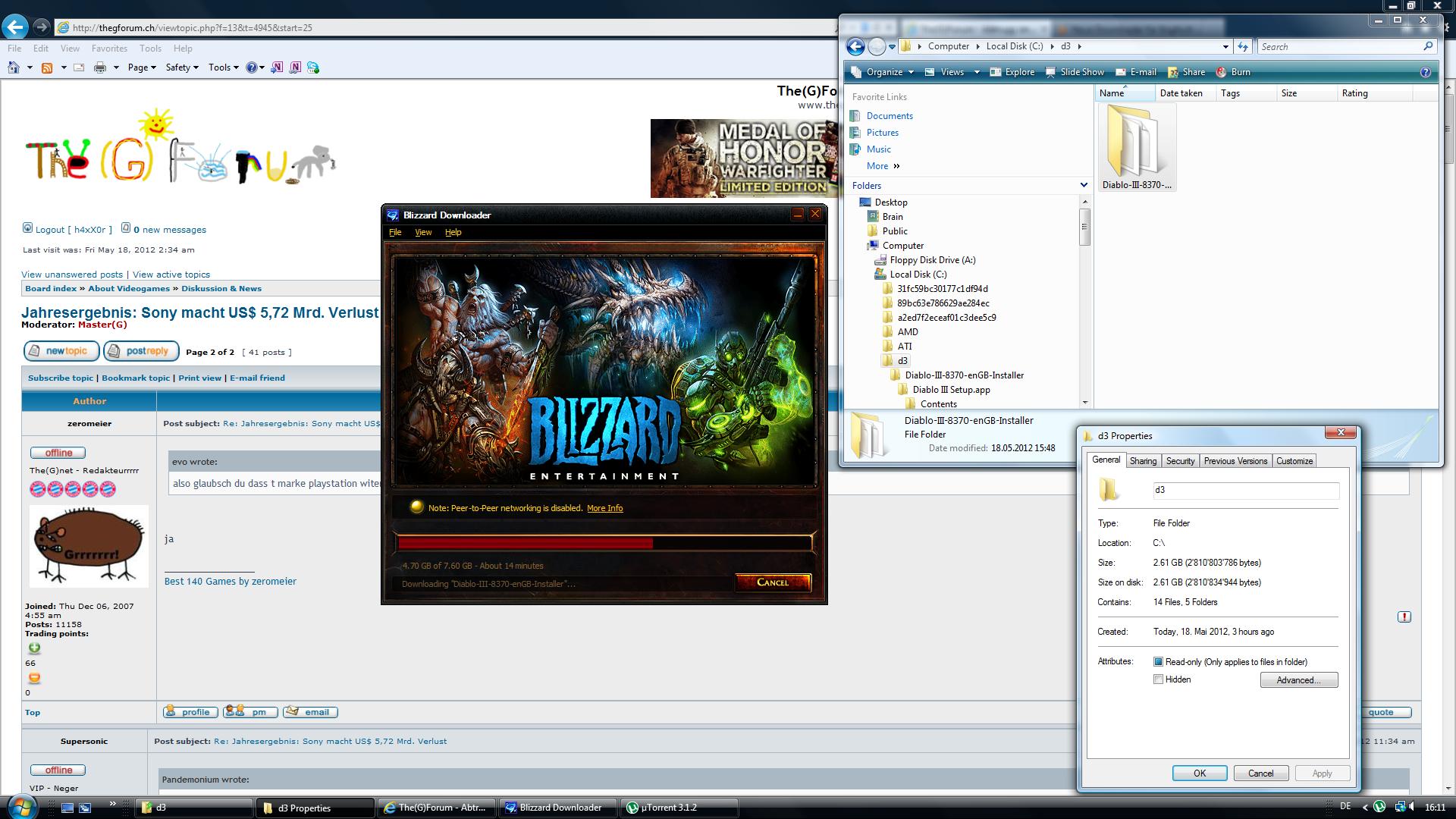This screenshot has height=819, width=1456.
Task: Click Burn in Explorer toolbar
Action: (1233, 72)
